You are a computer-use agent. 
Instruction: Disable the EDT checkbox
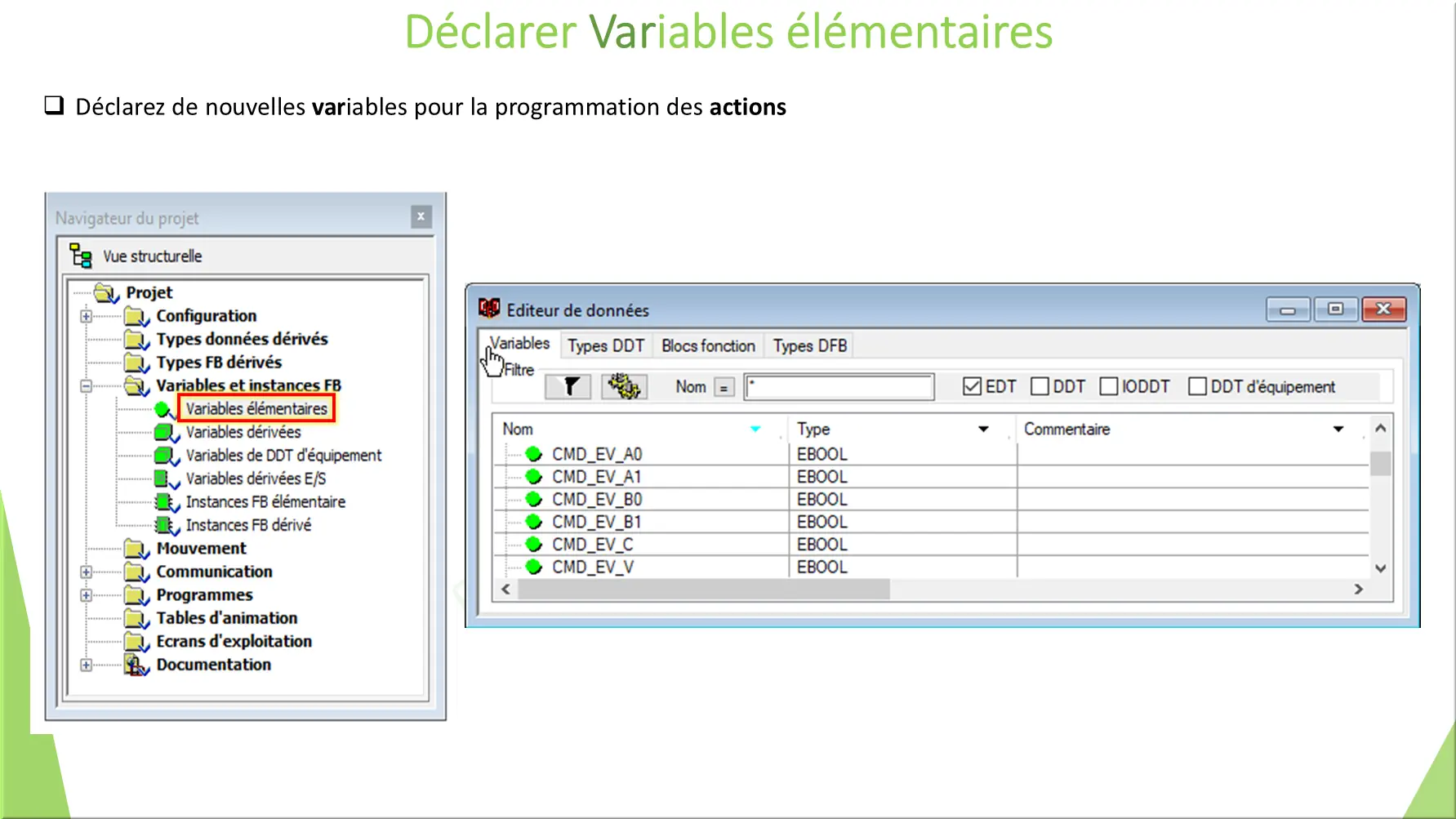pos(971,385)
